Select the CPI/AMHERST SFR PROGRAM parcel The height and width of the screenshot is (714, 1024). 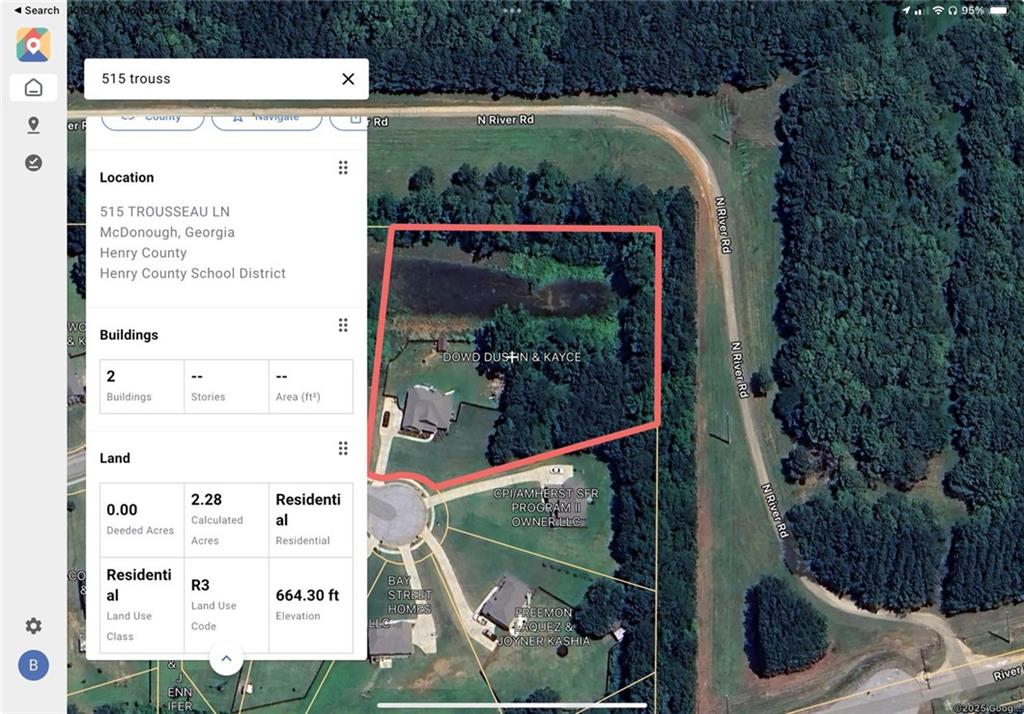[x=545, y=508]
